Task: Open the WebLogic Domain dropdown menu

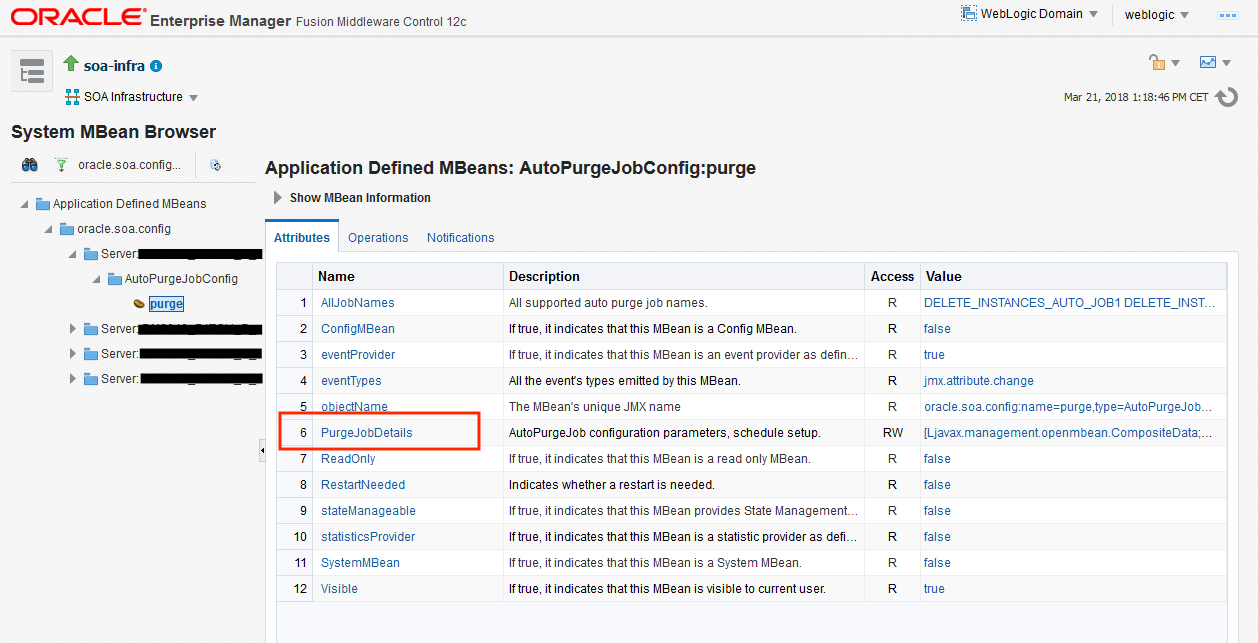Action: click(x=1029, y=14)
